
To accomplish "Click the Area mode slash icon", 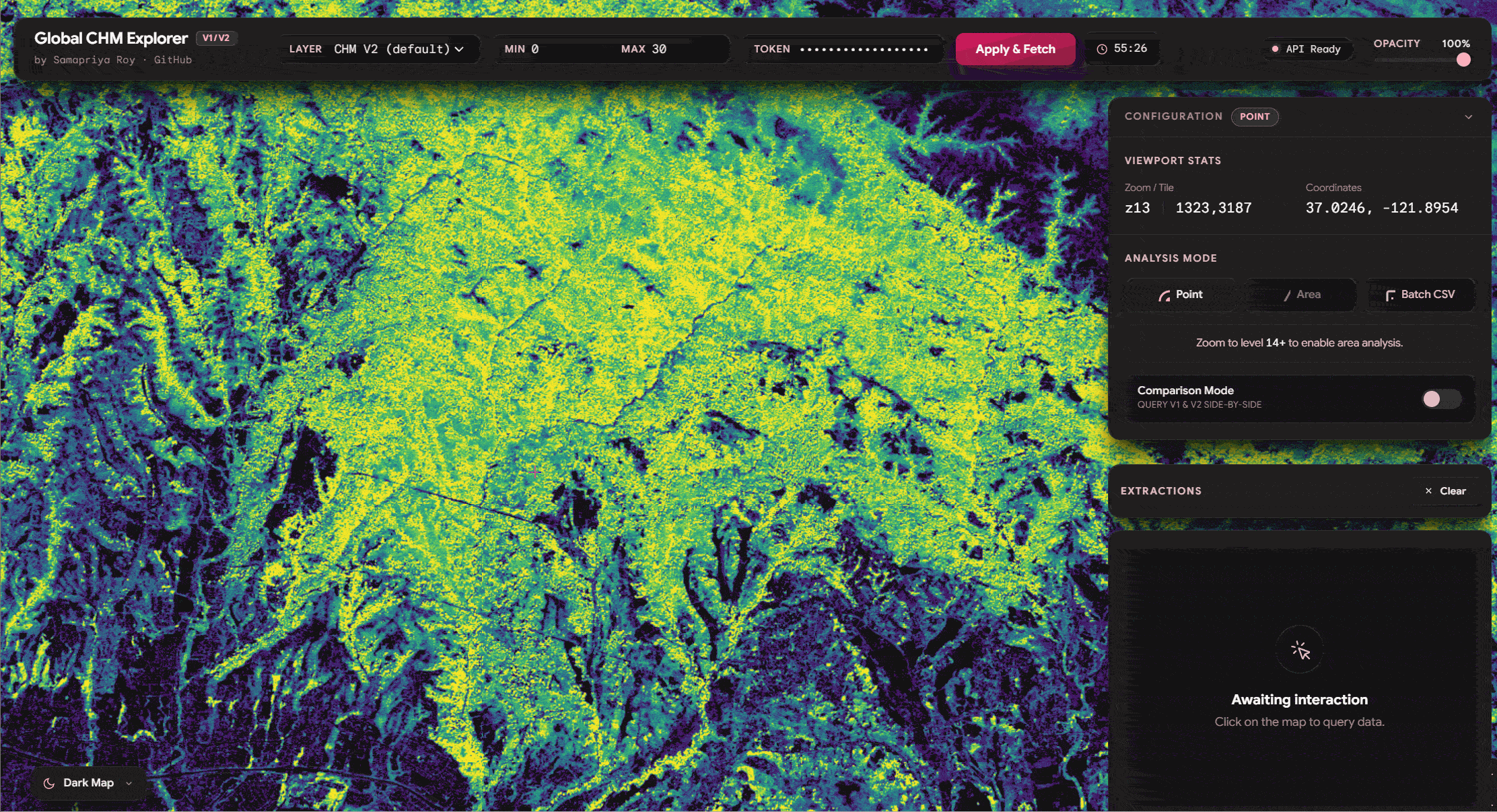I will (1287, 295).
